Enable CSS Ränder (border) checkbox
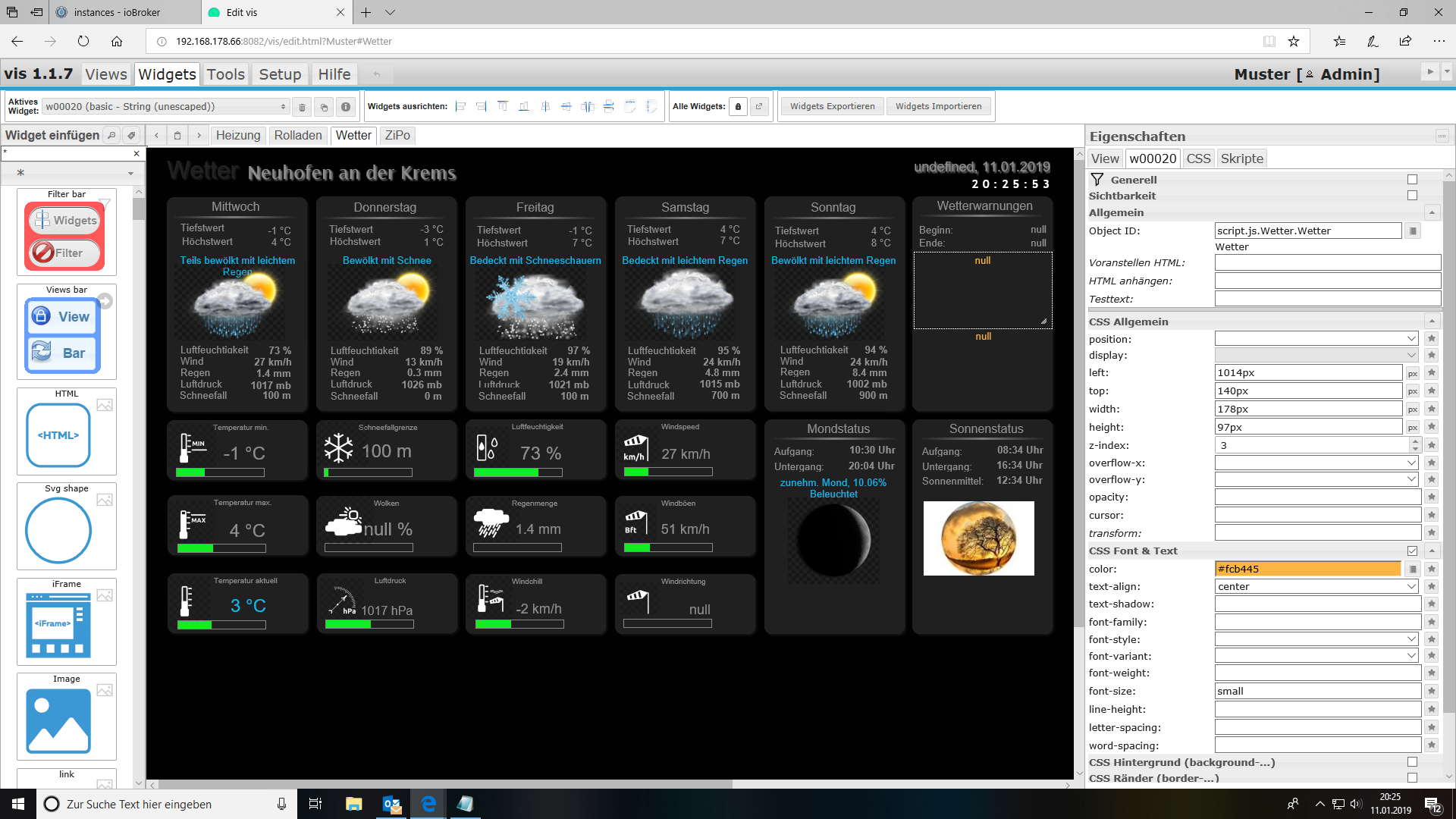Screen dimensions: 1456x819 point(1412,778)
